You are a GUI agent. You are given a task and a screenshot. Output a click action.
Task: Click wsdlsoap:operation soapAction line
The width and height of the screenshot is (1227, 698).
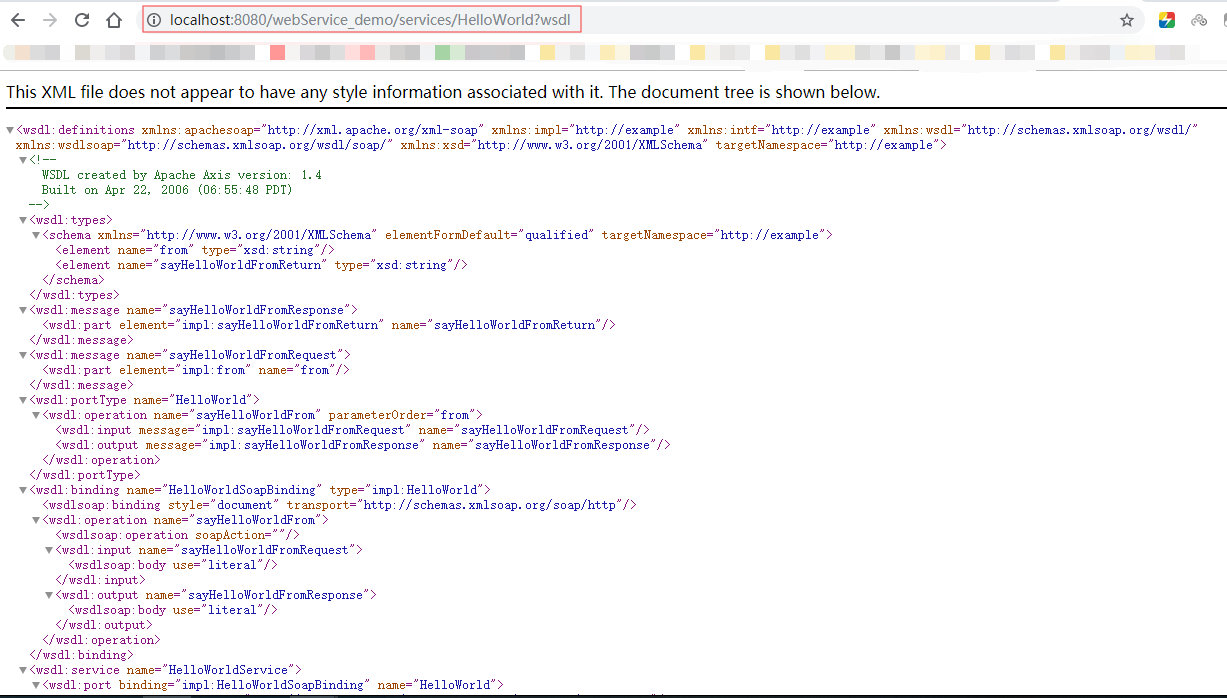(x=177, y=535)
